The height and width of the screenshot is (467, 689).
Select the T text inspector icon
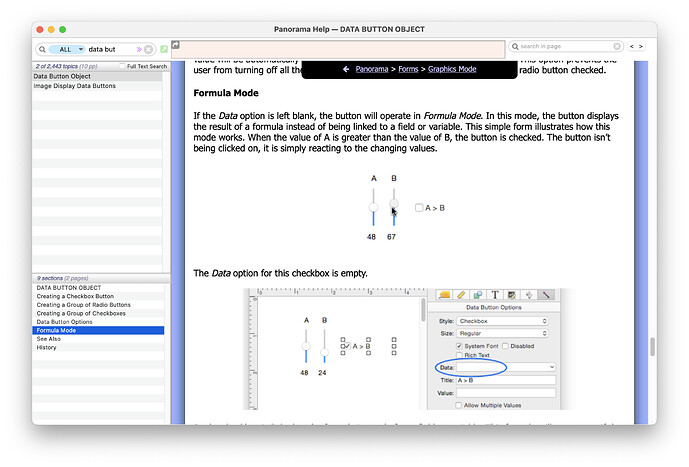(x=495, y=295)
